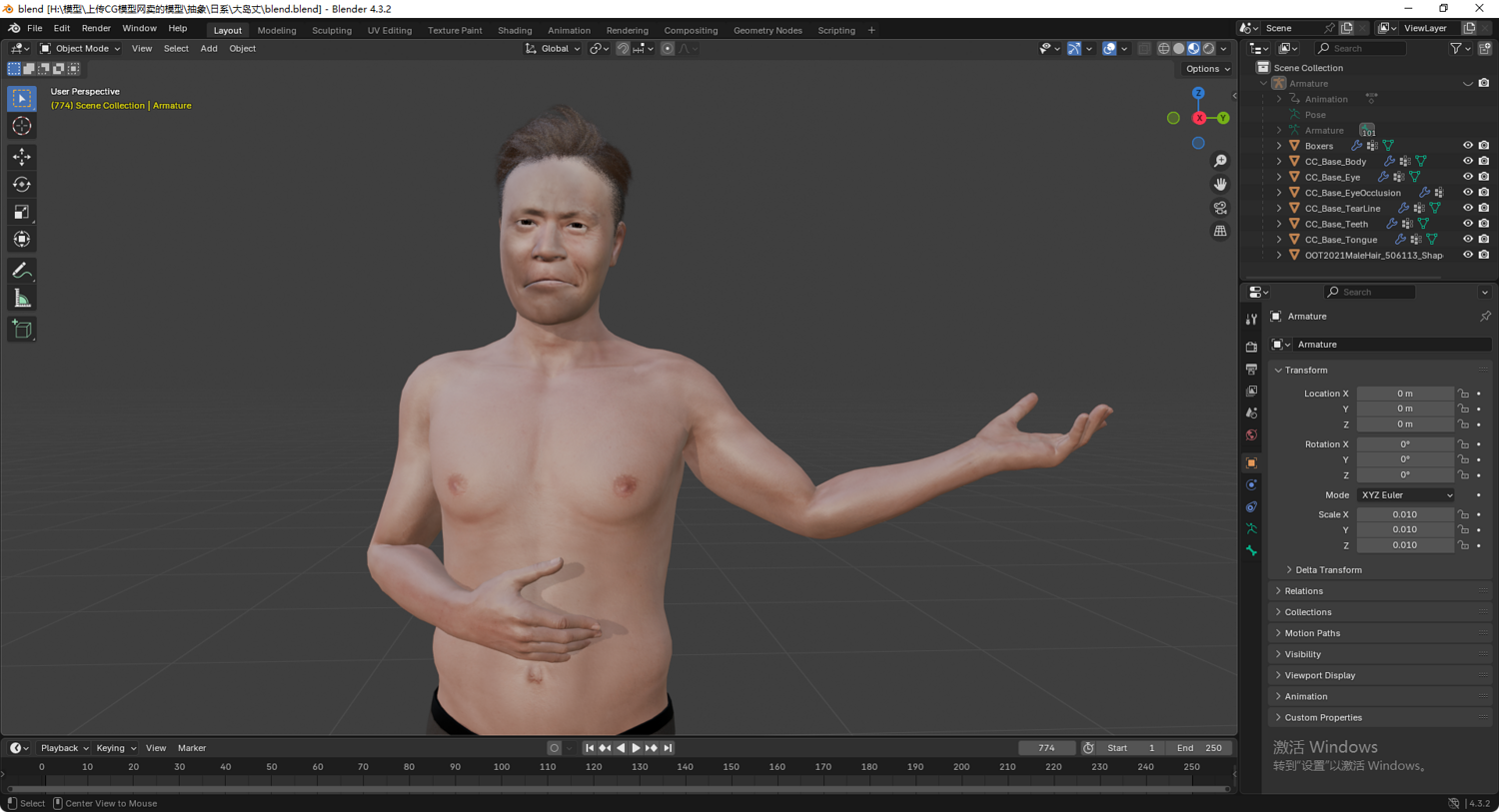The width and height of the screenshot is (1499, 812).
Task: Click the pan view hand icon
Action: coord(1220,184)
